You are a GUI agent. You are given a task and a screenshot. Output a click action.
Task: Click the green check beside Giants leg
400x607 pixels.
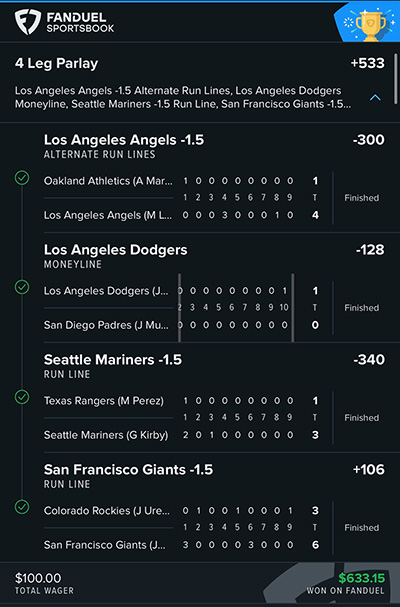click(22, 507)
